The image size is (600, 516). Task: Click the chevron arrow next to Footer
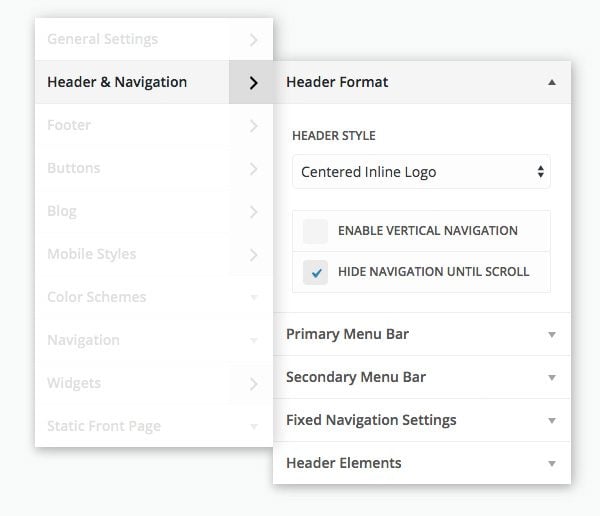tap(253, 126)
